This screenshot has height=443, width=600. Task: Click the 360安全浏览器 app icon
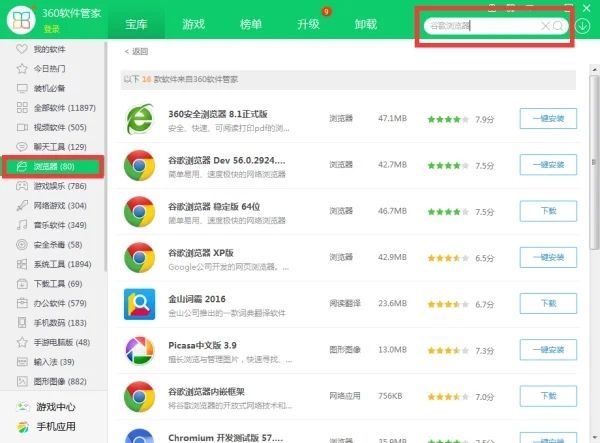139,119
